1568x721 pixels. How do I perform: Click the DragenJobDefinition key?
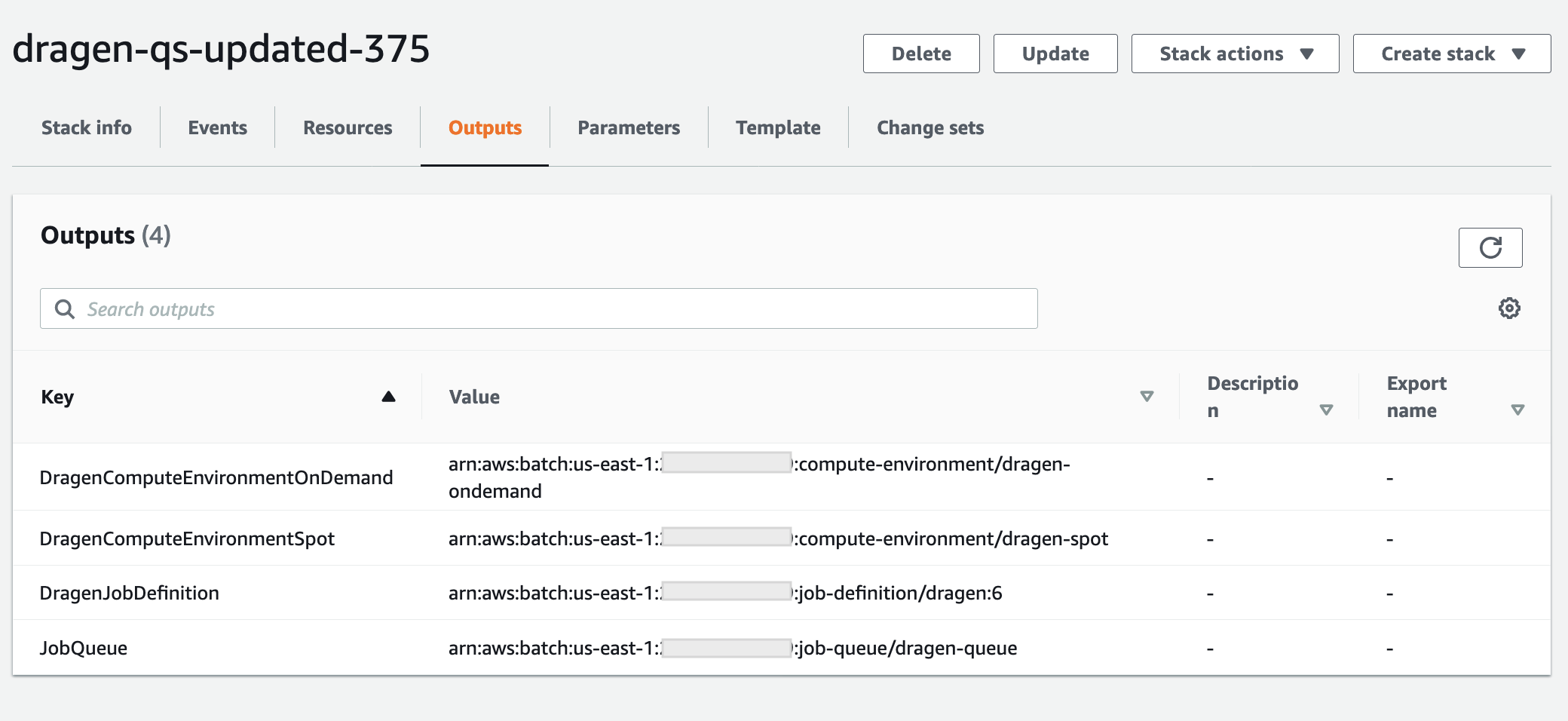click(x=129, y=593)
